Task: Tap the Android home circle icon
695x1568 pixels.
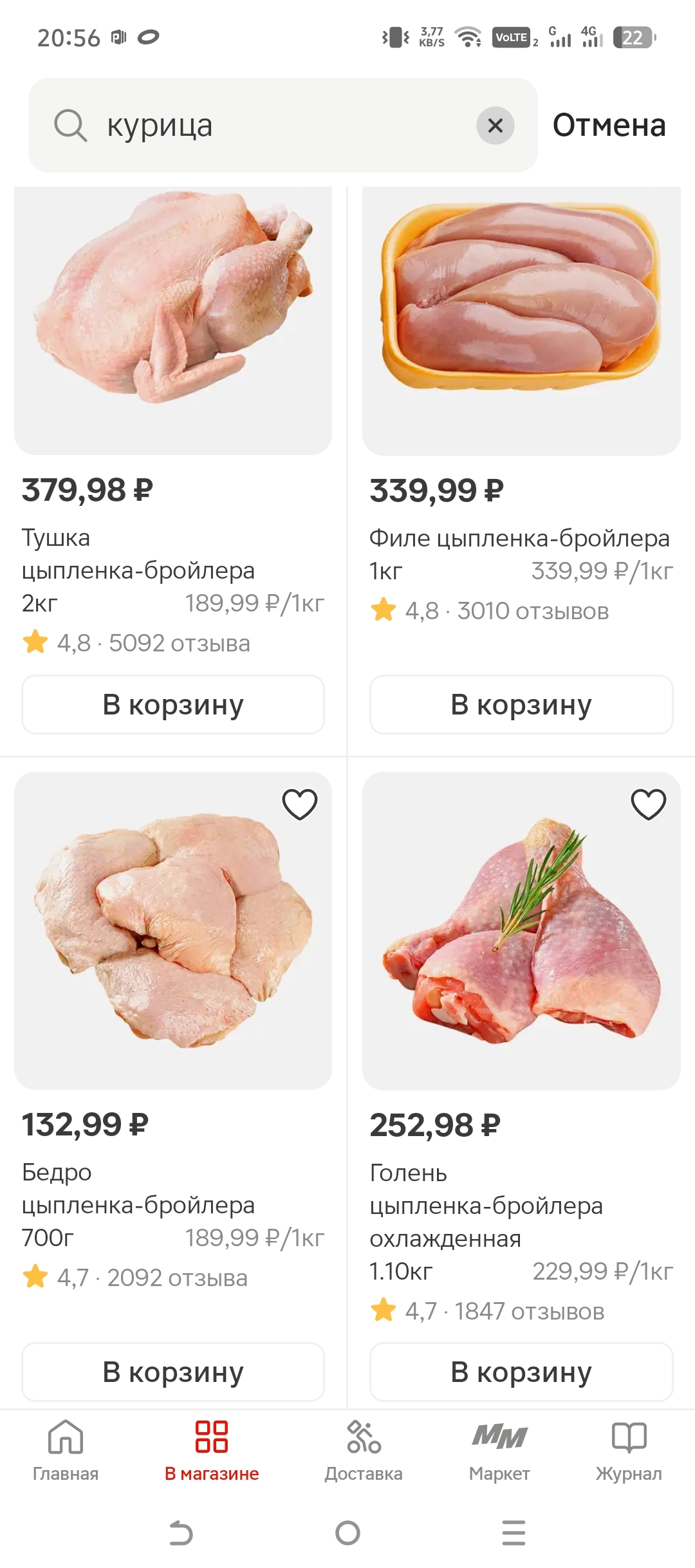Action: coord(347,1533)
